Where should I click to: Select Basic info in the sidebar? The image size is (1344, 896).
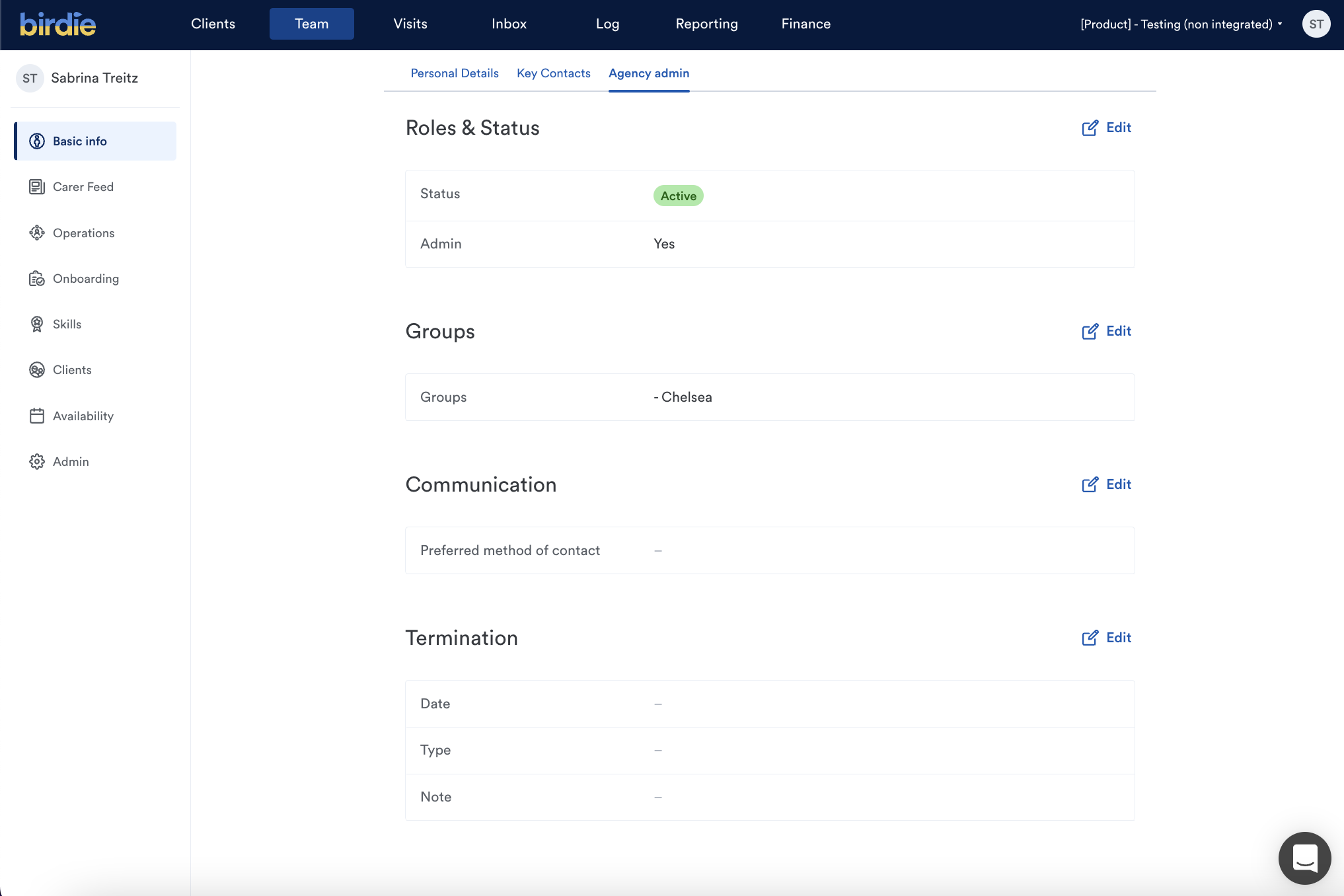coord(95,141)
